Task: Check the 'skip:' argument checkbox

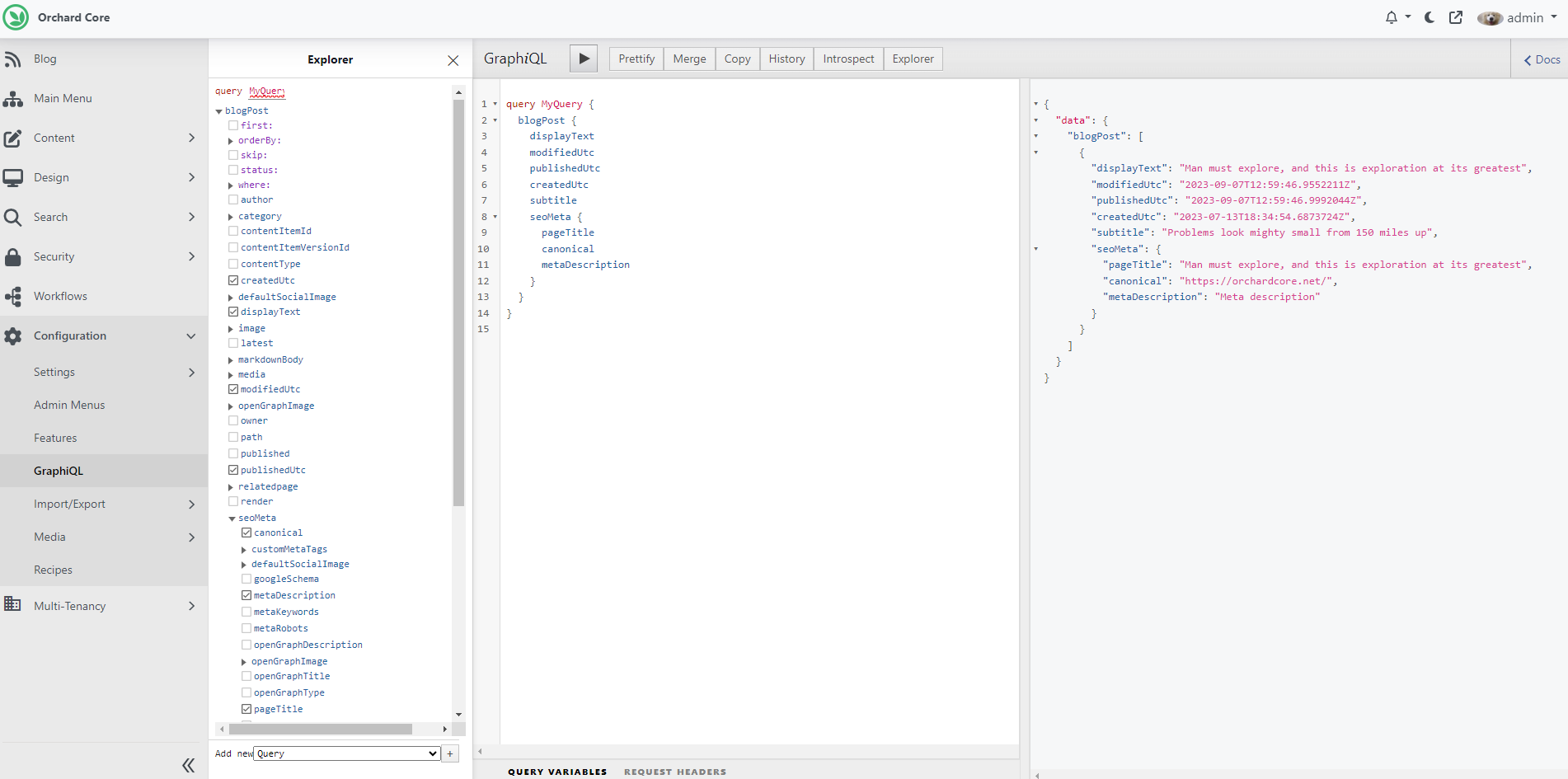Action: [x=233, y=155]
